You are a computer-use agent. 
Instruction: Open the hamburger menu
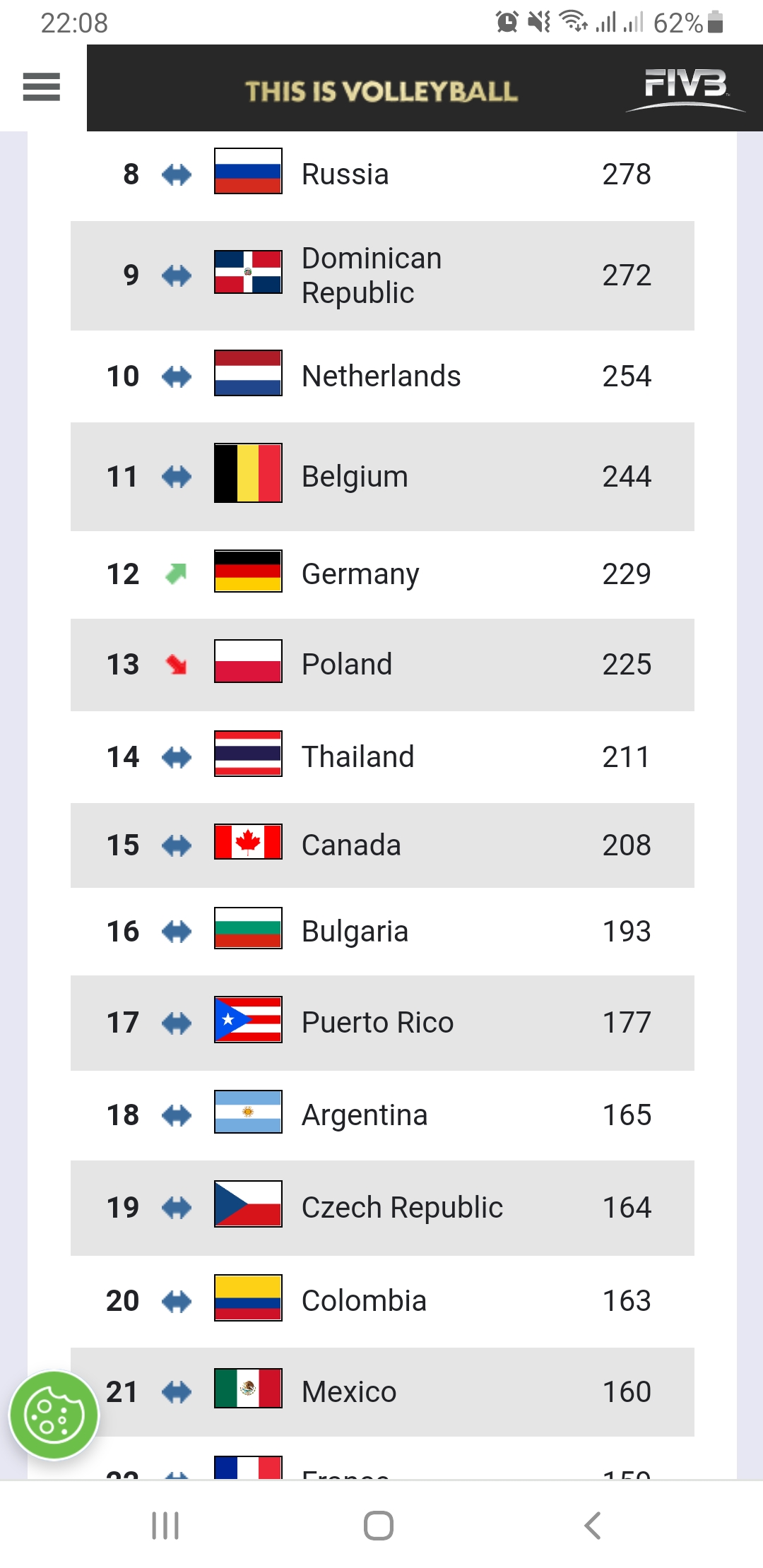pyautogui.click(x=41, y=88)
